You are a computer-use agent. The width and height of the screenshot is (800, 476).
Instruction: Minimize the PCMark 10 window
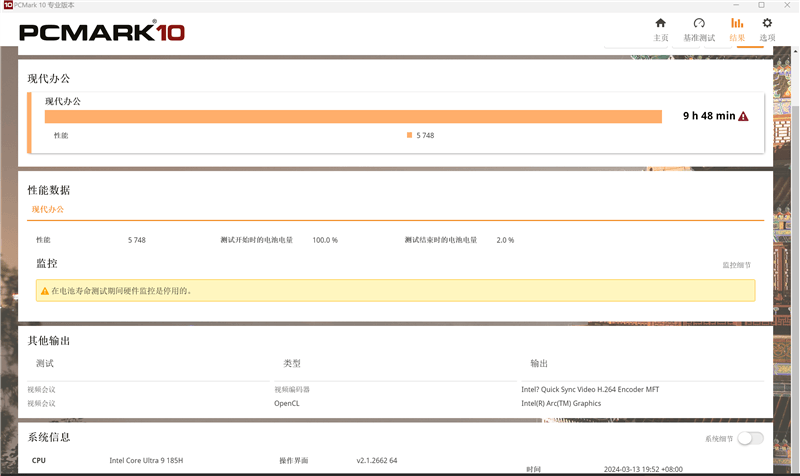736,5
